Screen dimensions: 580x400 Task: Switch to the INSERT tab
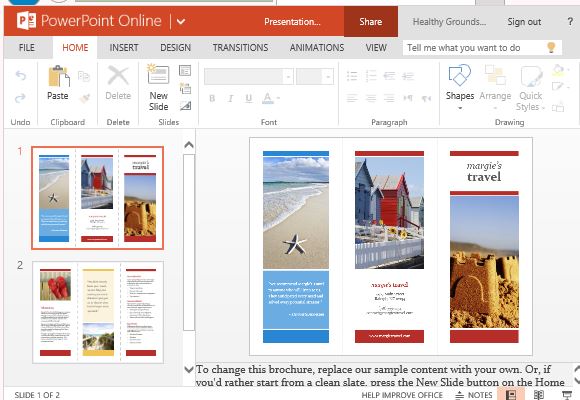pyautogui.click(x=124, y=48)
